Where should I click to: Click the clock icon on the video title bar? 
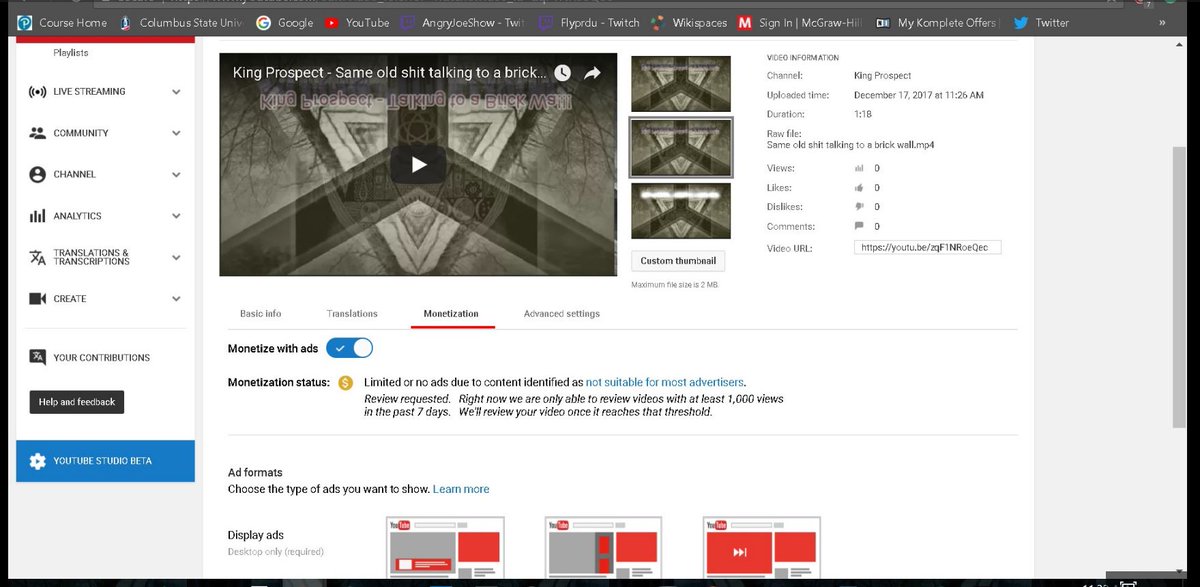pyautogui.click(x=561, y=72)
